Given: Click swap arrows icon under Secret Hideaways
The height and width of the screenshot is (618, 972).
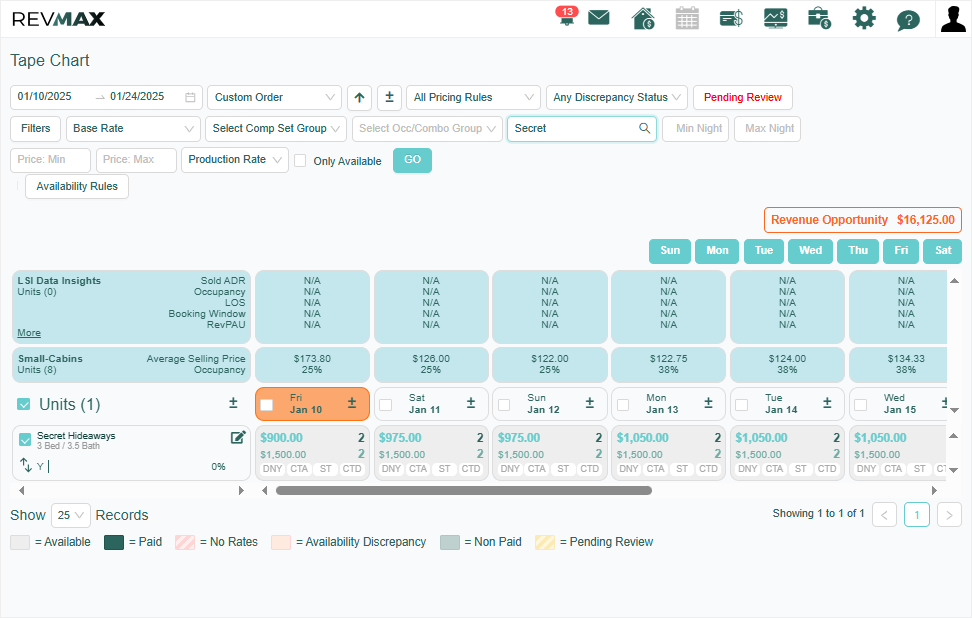Looking at the screenshot, I should pos(25,465).
